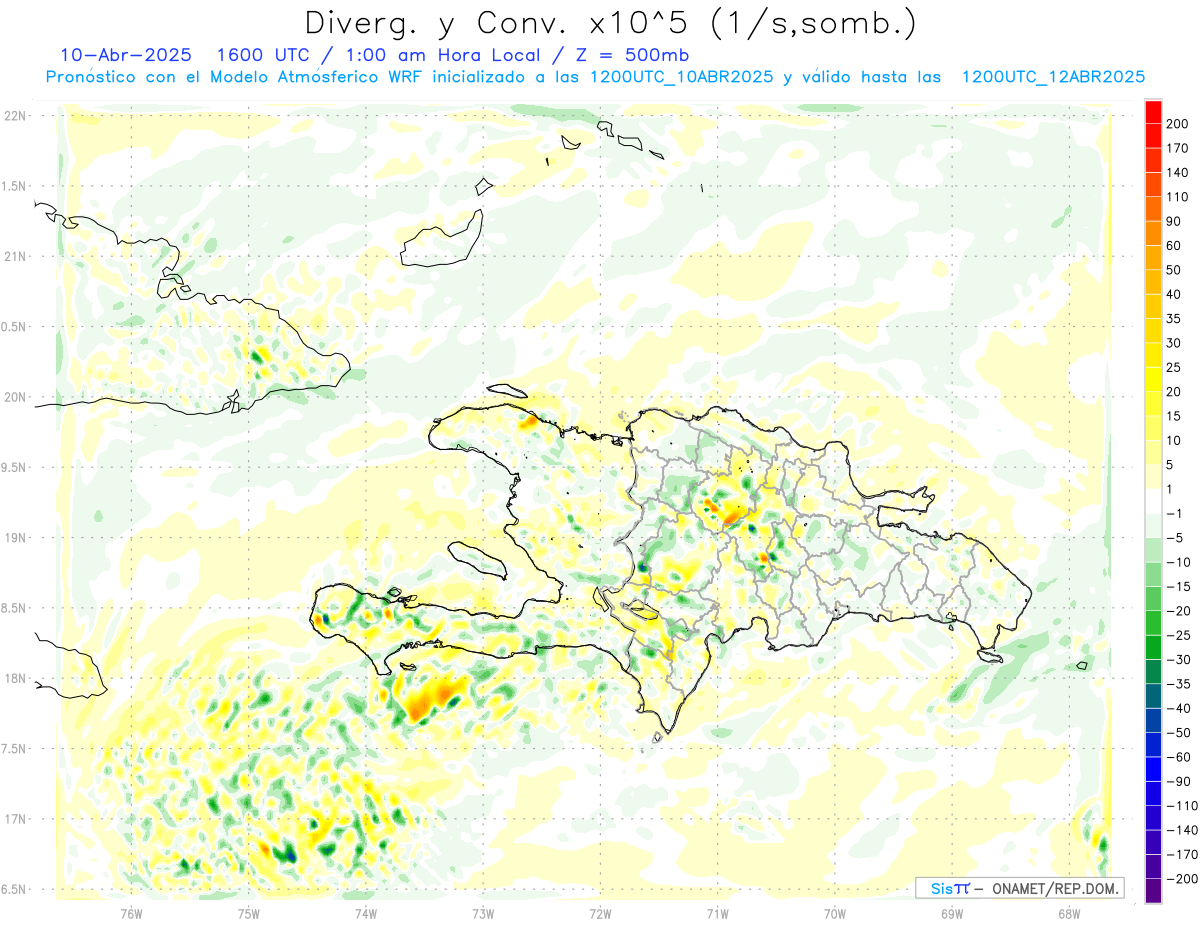Click the "-50" color bar label
This screenshot has width=1200, height=927.
coord(1180,733)
